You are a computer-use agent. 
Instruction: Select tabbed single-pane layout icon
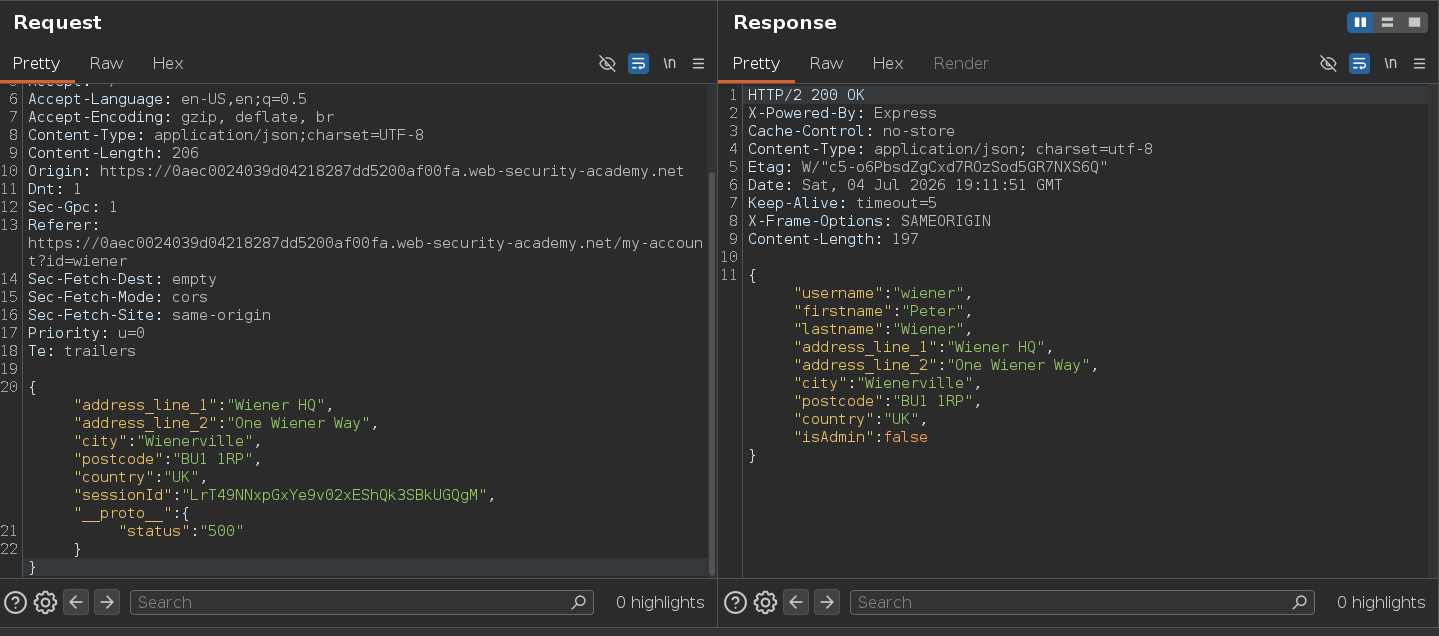tap(1414, 22)
